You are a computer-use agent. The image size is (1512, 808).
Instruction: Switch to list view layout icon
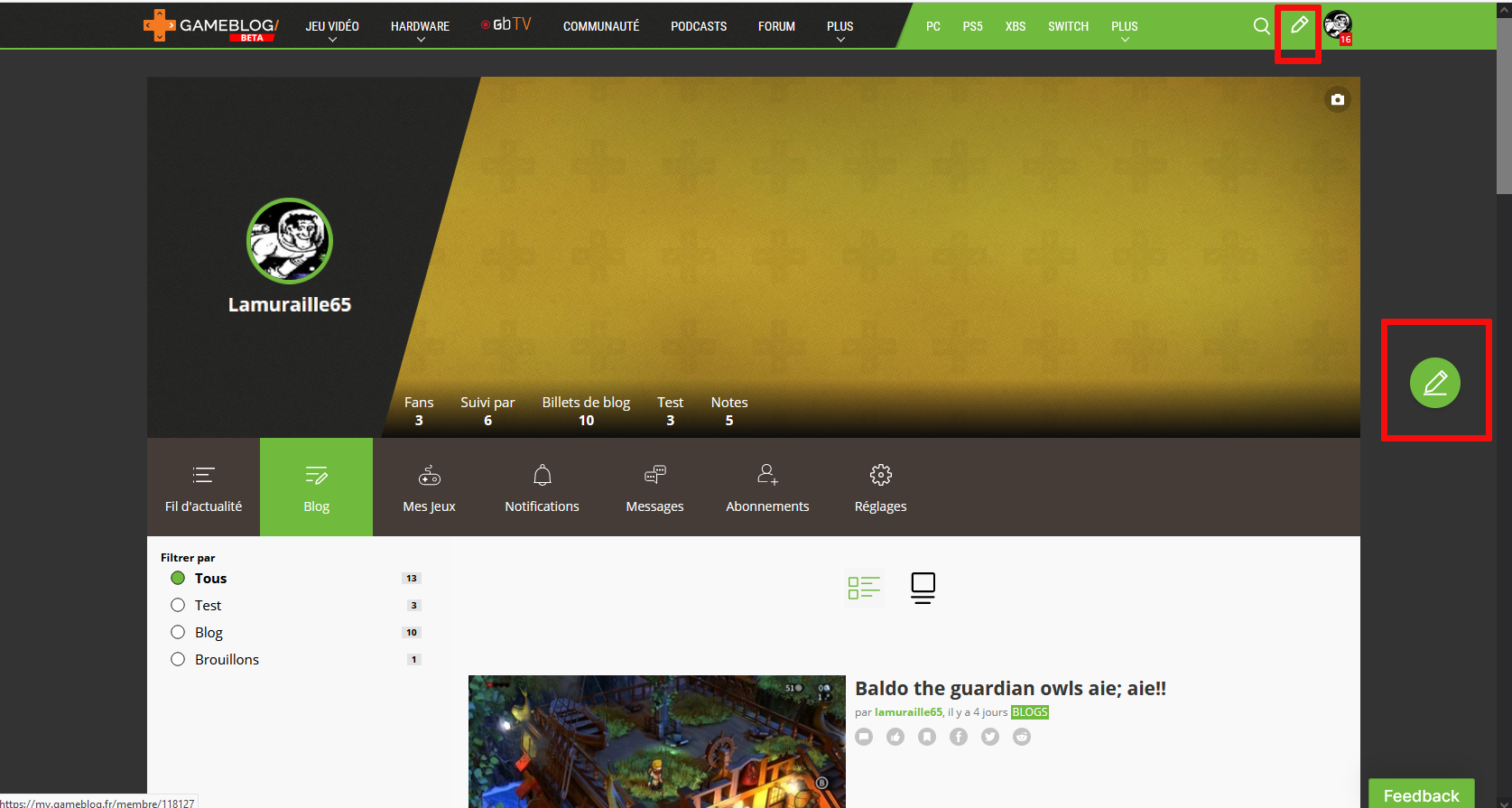click(864, 588)
